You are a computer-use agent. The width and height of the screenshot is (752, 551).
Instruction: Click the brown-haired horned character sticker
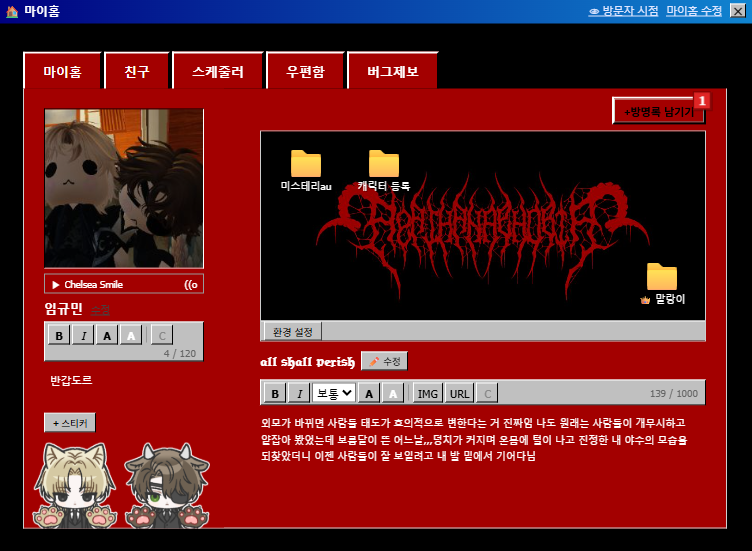167,484
